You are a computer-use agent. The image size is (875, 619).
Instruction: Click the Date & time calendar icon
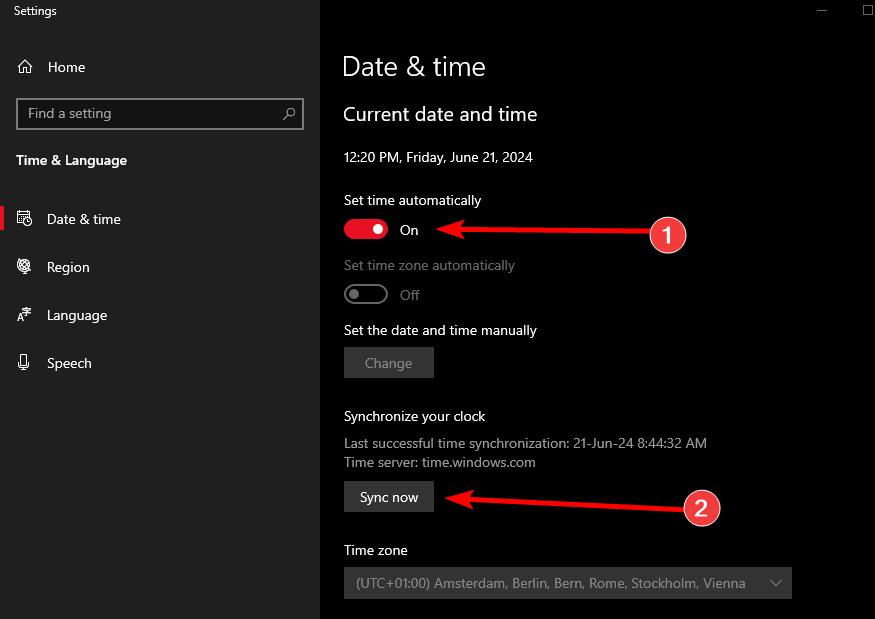point(24,218)
